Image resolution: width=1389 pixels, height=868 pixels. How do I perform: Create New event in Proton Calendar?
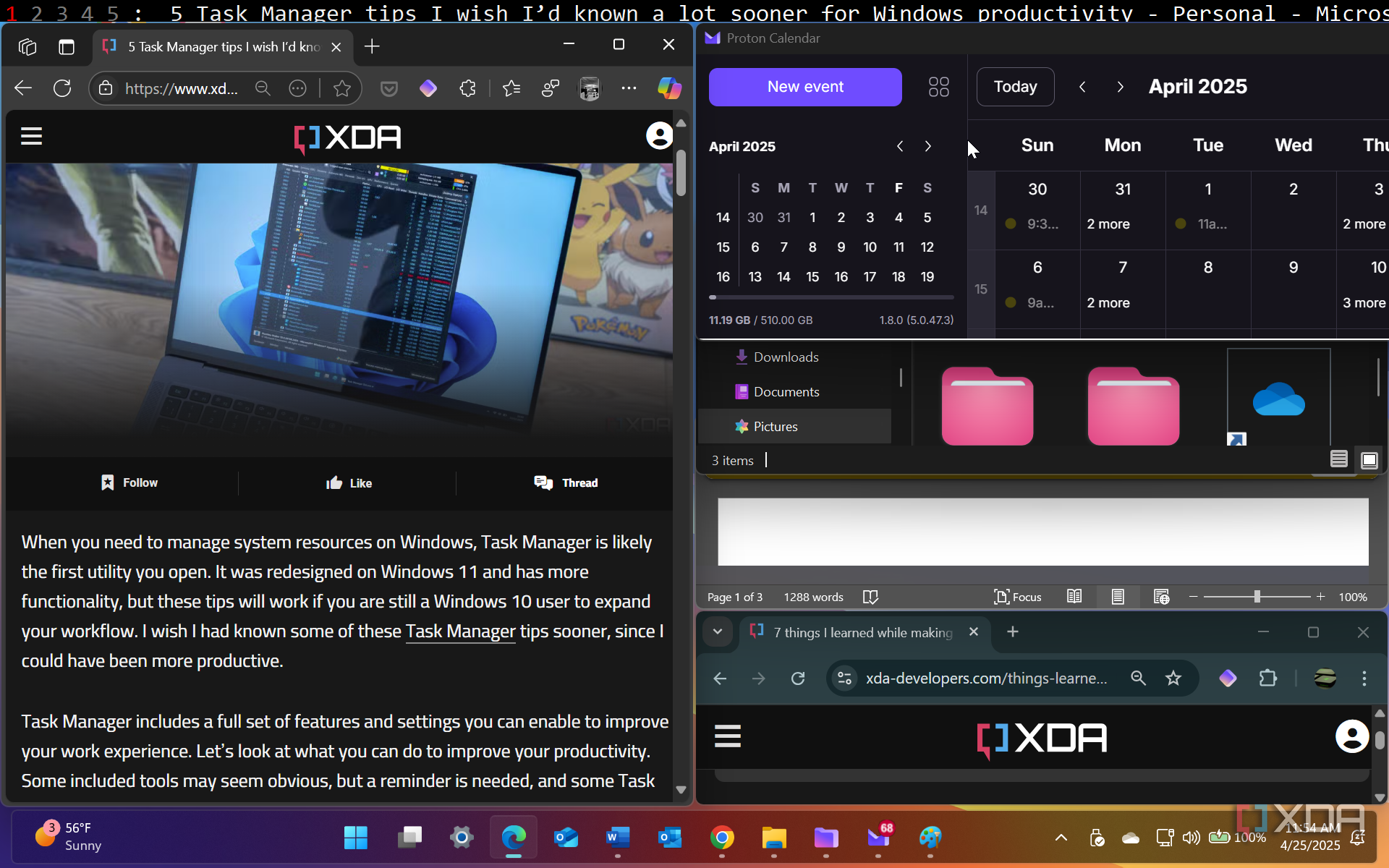coord(805,87)
